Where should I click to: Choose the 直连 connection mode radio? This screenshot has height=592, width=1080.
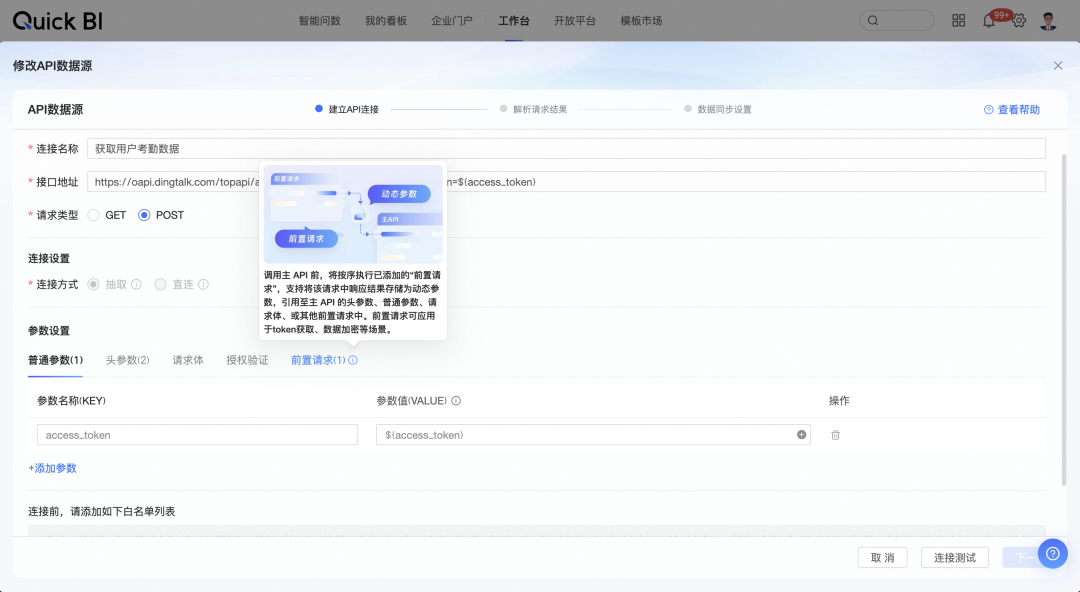coord(161,284)
